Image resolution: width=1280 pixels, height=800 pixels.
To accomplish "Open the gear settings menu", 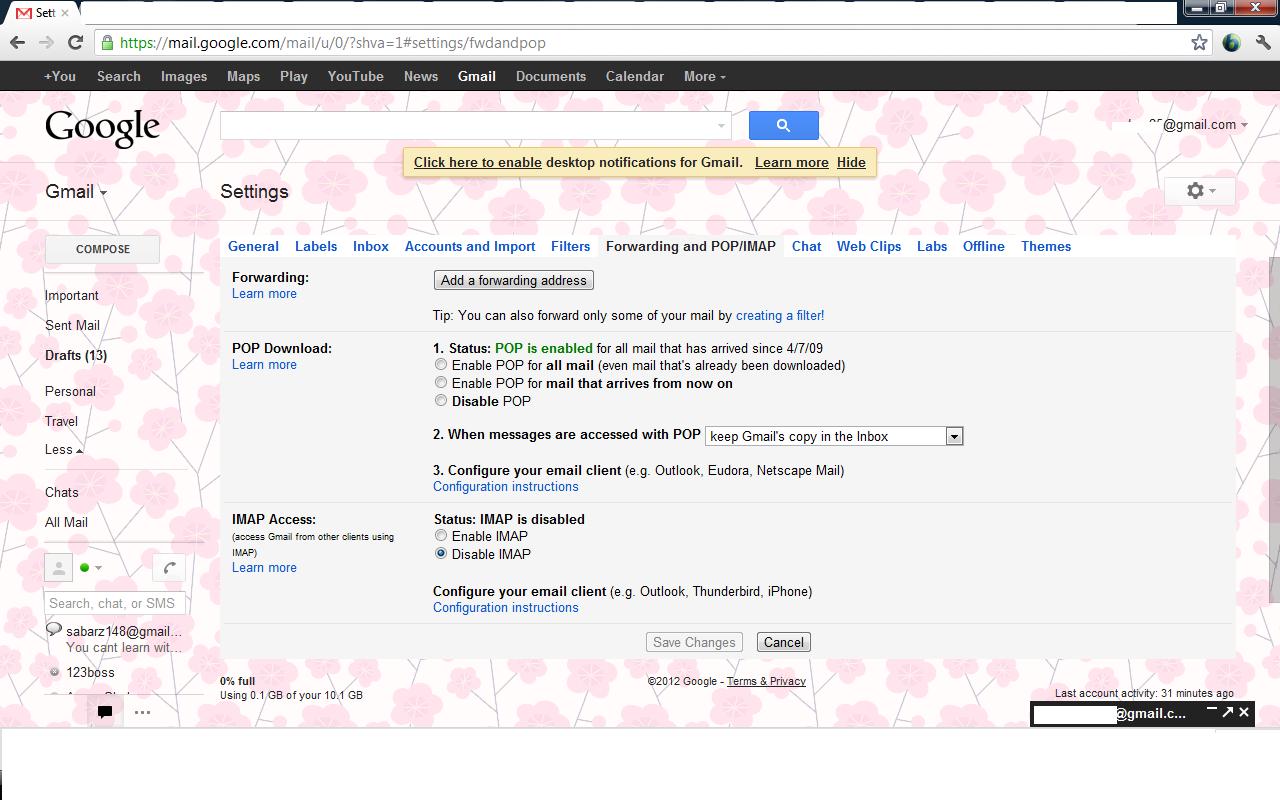I will click(1199, 191).
